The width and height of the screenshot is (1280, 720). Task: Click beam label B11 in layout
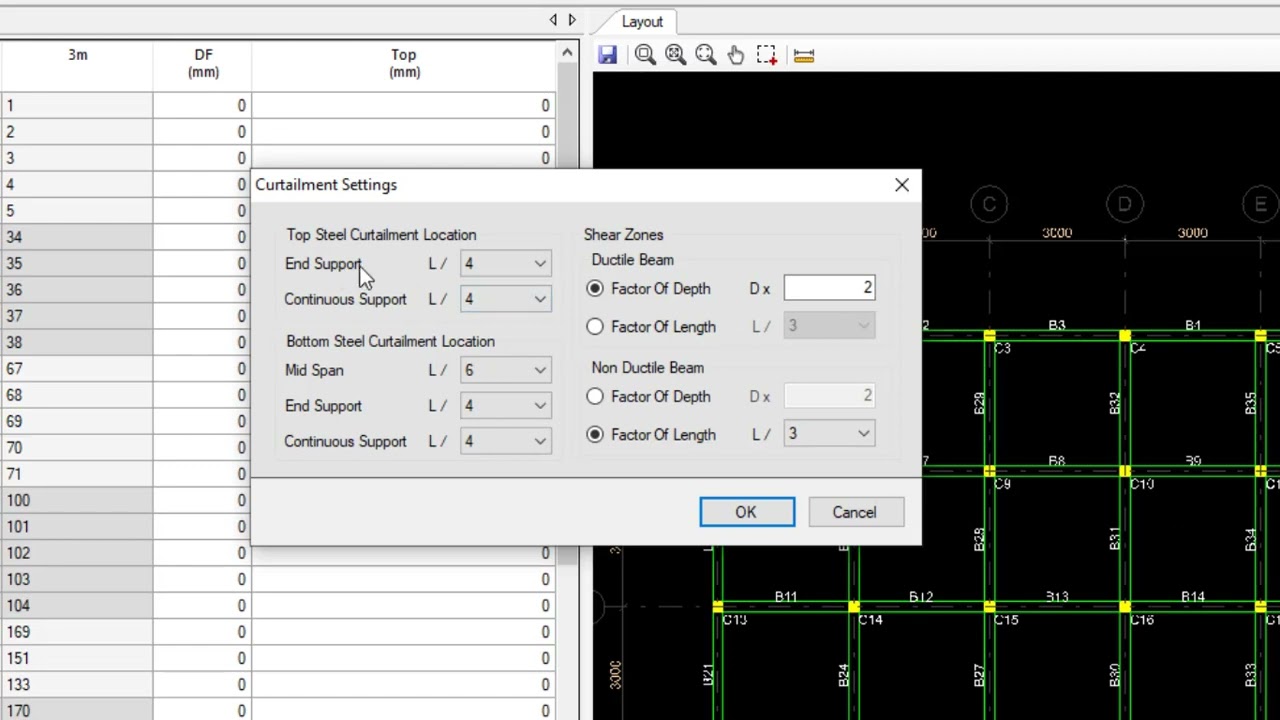(x=786, y=597)
